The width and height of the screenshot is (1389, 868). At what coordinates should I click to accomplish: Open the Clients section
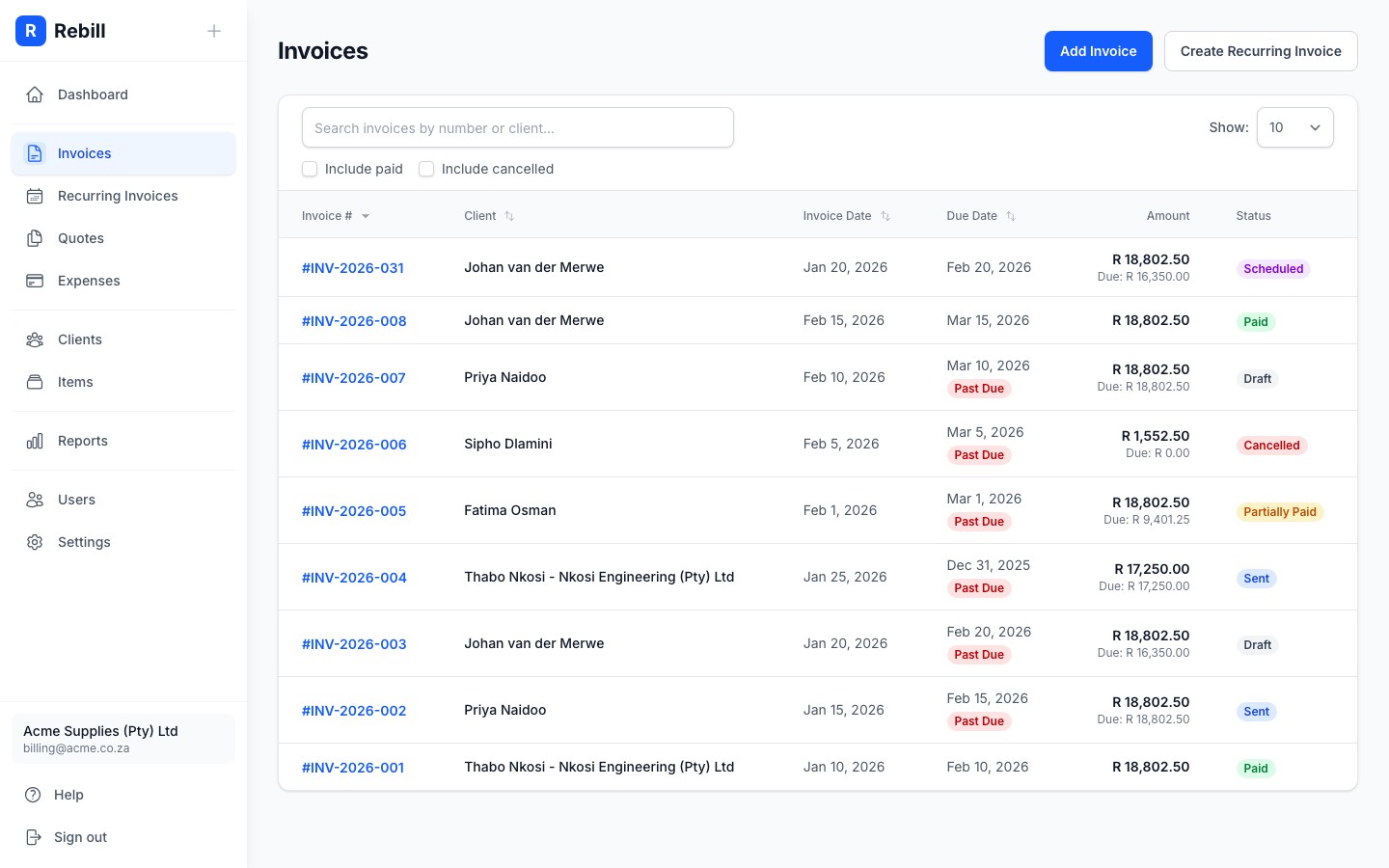[x=79, y=339]
